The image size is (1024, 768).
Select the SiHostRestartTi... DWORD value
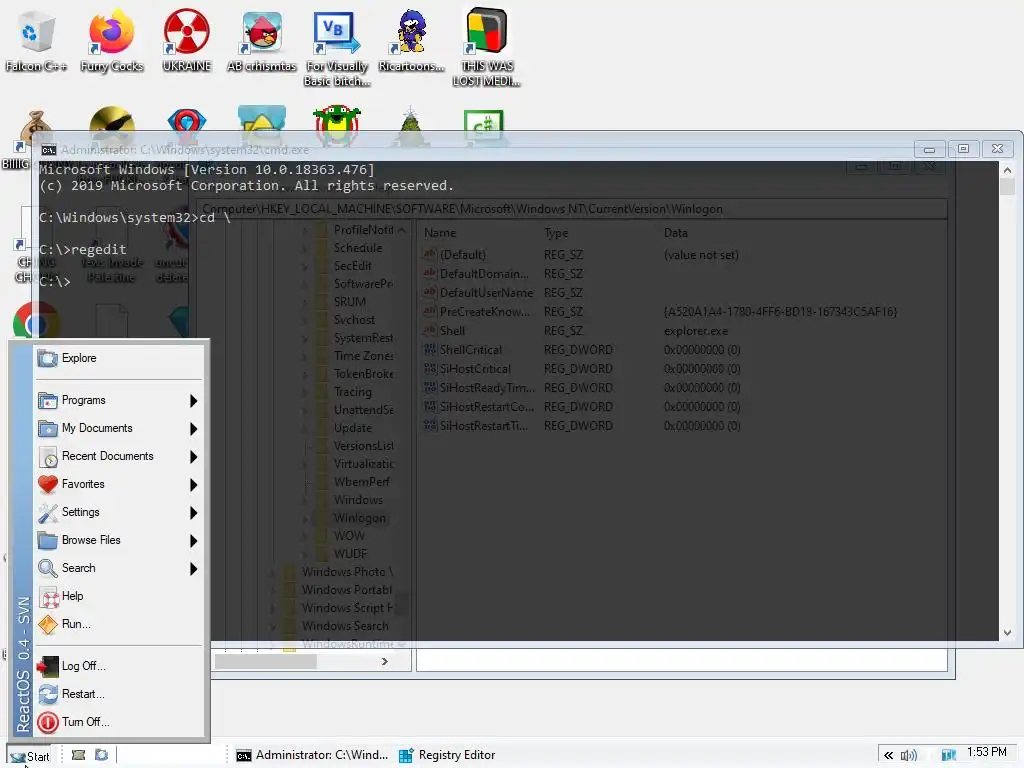click(483, 425)
